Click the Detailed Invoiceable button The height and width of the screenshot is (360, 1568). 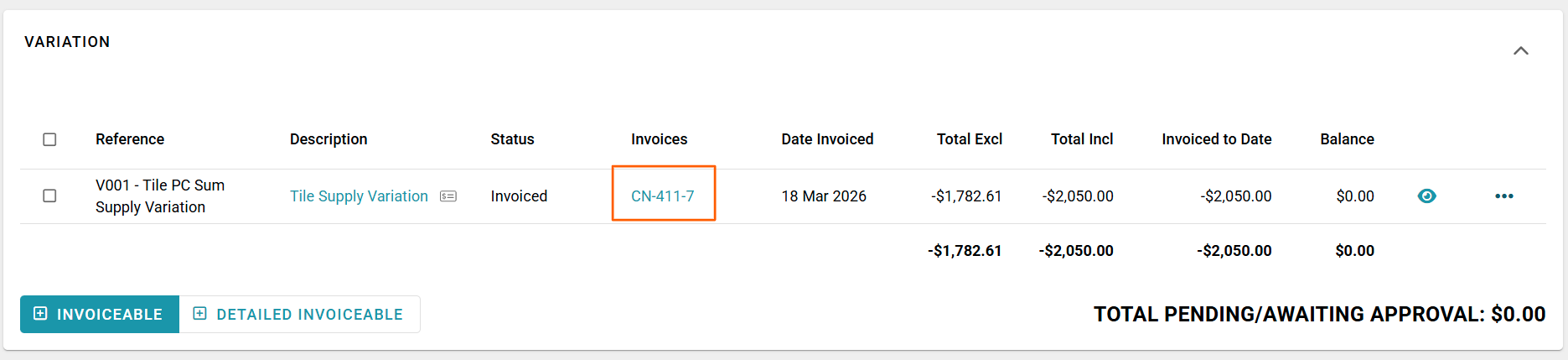coord(299,314)
